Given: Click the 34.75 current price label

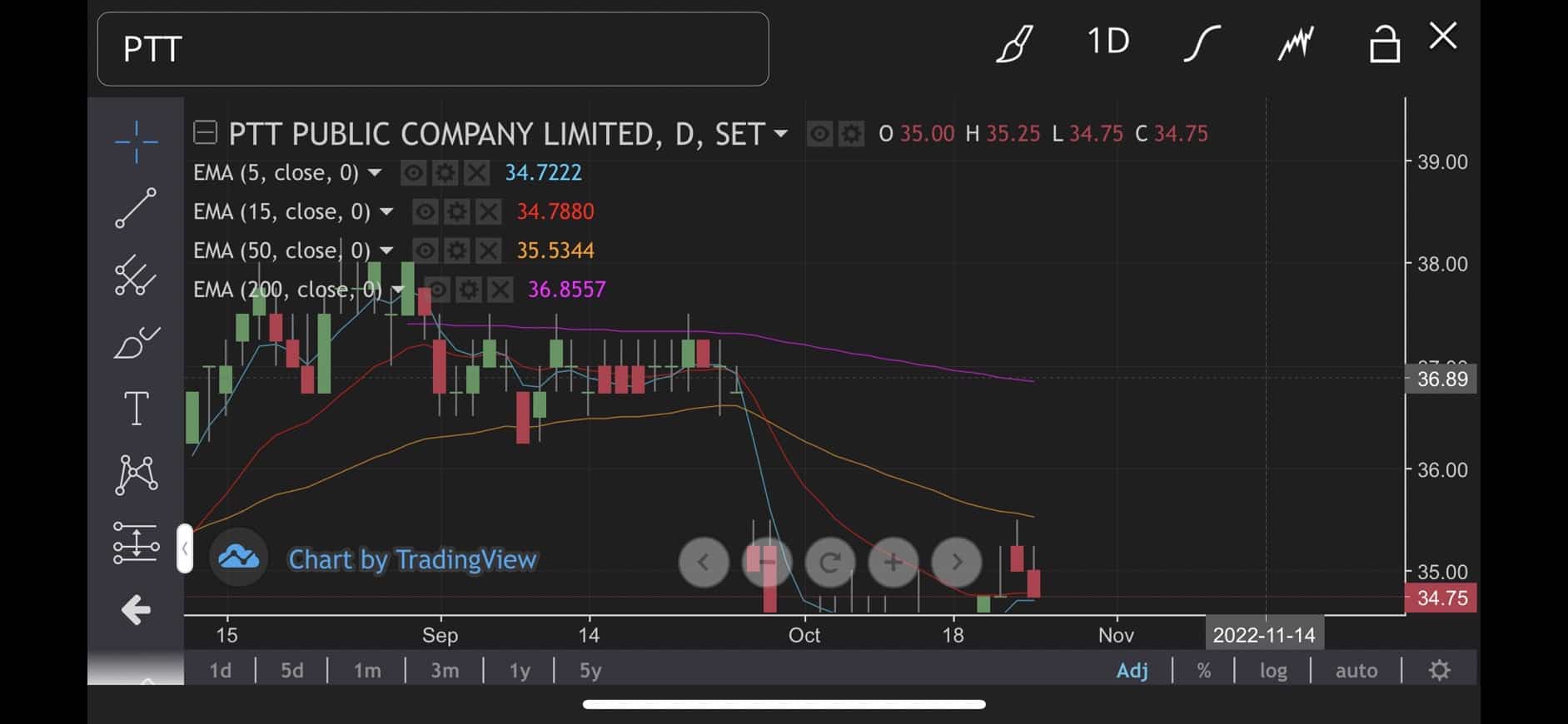Looking at the screenshot, I should coord(1441,598).
